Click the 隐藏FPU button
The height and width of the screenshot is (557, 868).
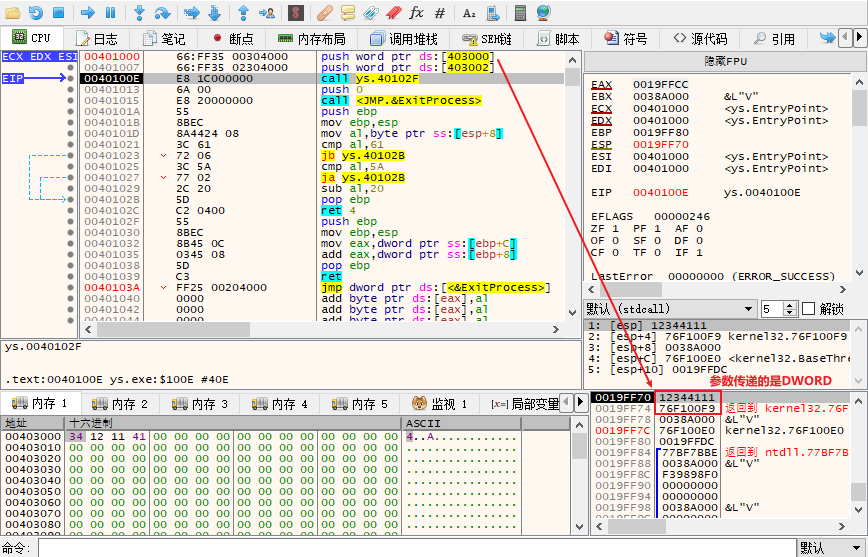(x=725, y=61)
